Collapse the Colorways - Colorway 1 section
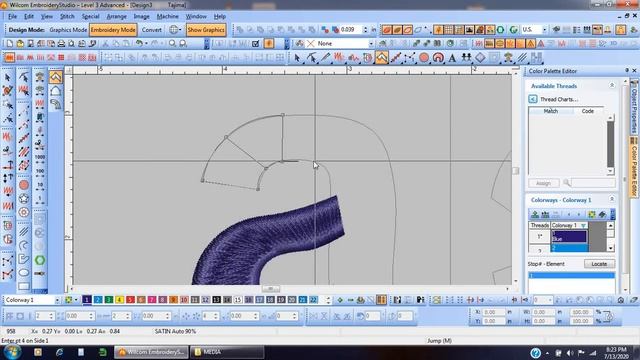Screen dimensions: 640x360 [x=611, y=199]
